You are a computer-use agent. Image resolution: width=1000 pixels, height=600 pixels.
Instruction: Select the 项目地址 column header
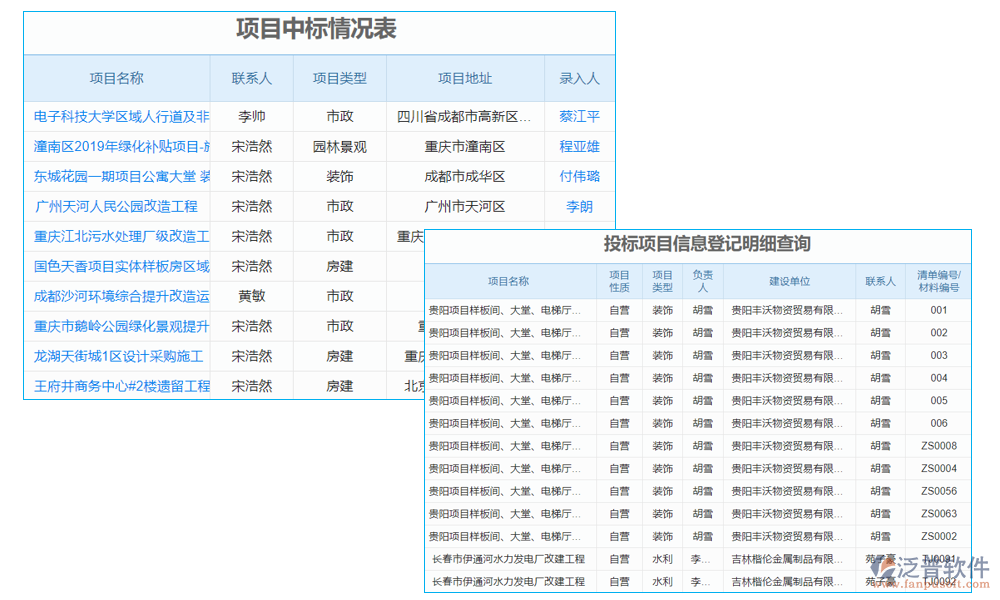pyautogui.click(x=465, y=78)
